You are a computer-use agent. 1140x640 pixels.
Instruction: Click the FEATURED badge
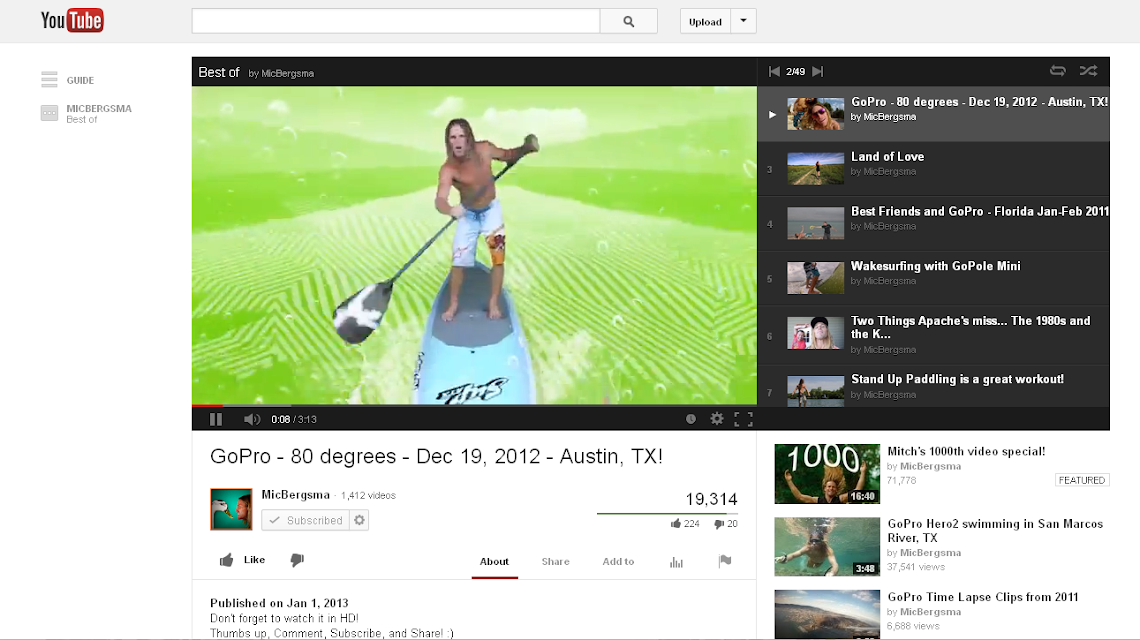[x=1082, y=480]
